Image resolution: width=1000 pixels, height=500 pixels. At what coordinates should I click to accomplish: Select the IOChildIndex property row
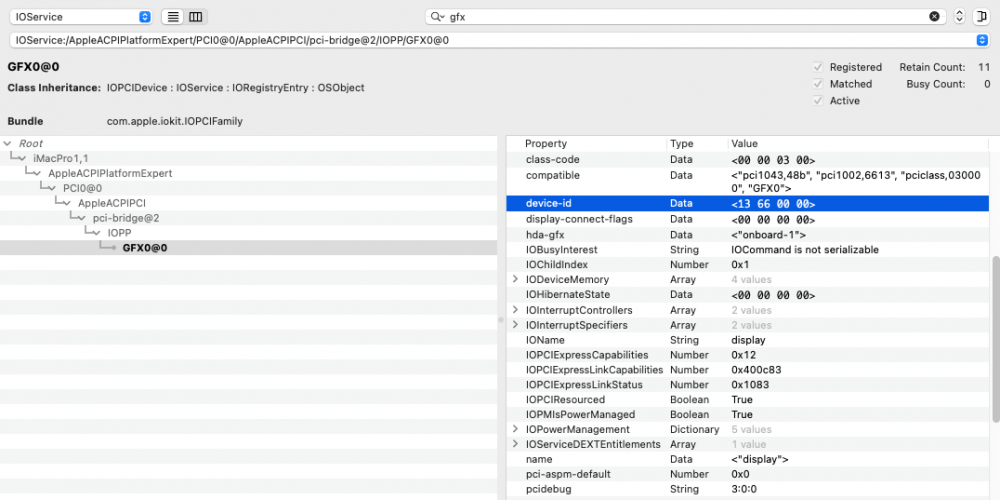pyautogui.click(x=747, y=265)
